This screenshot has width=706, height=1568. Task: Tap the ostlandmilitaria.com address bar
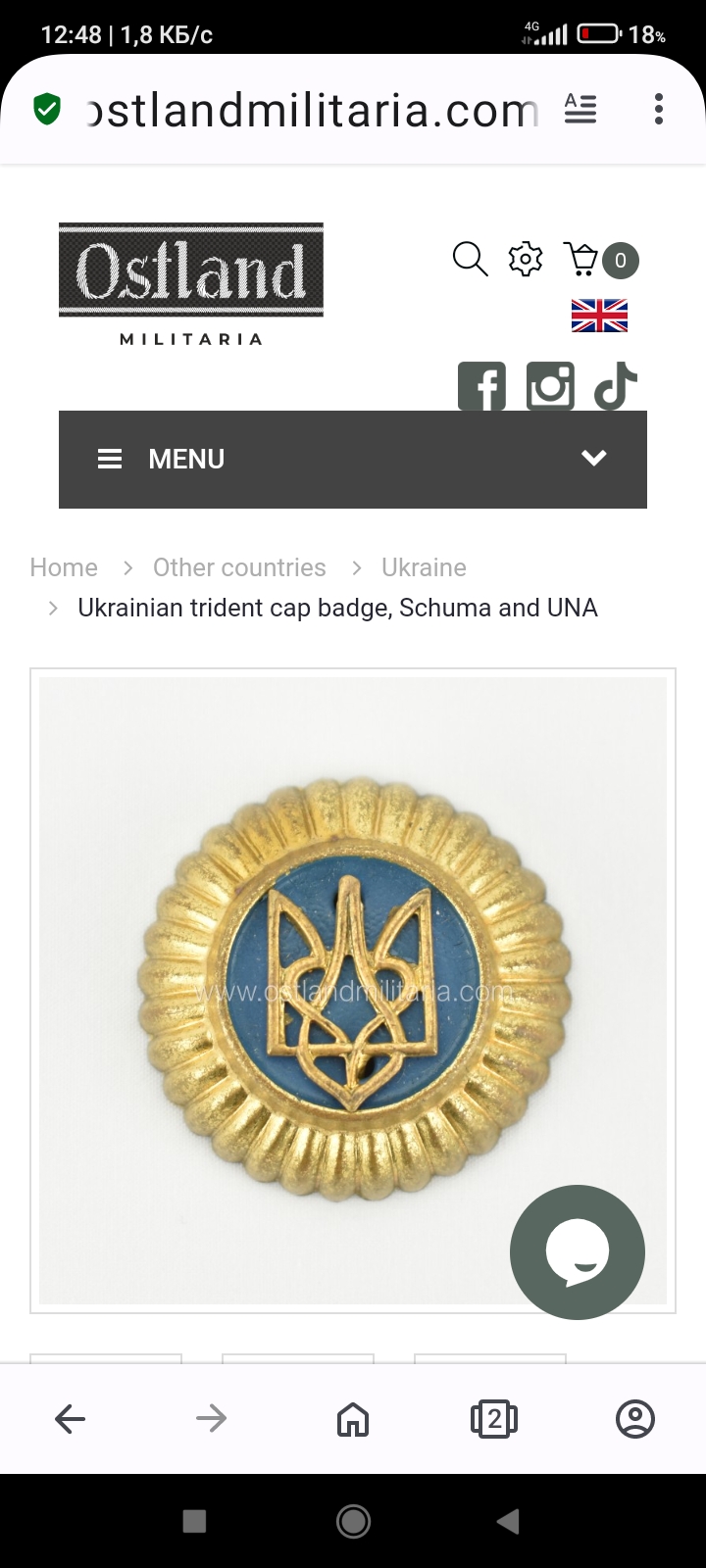coord(312,110)
